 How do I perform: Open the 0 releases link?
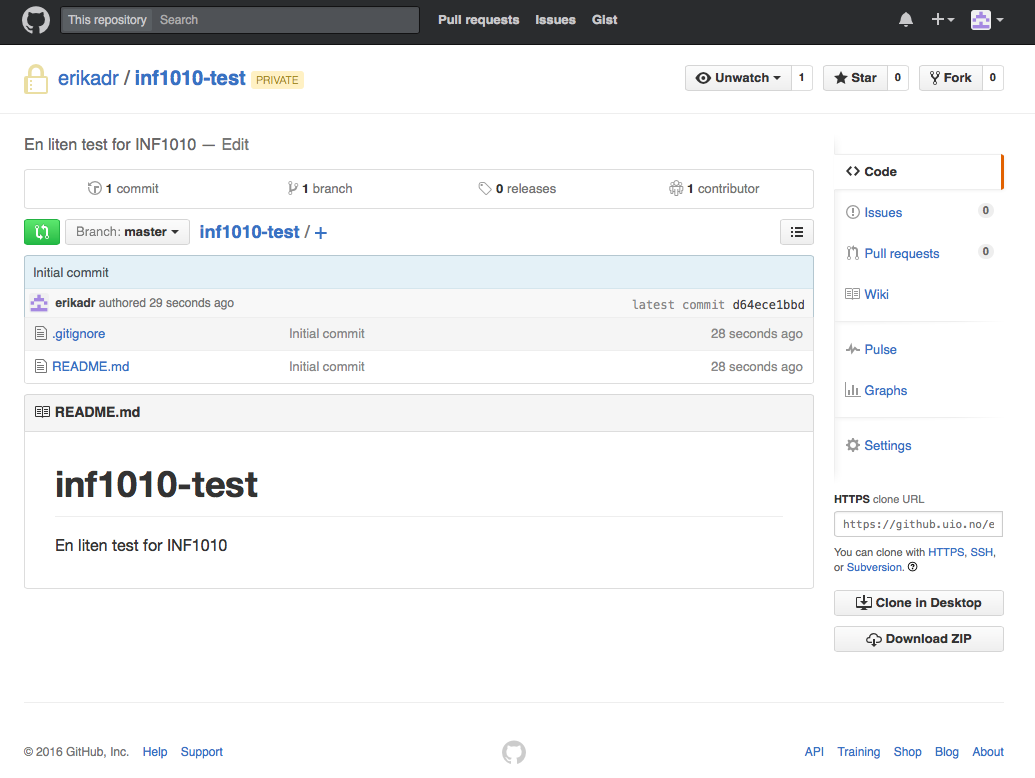coord(518,189)
